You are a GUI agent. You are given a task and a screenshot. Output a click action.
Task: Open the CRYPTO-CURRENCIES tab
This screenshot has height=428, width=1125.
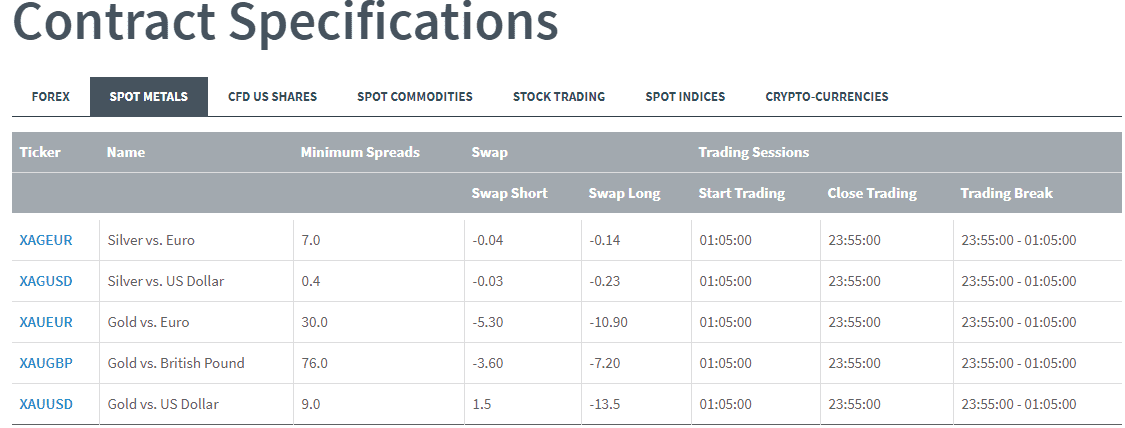click(827, 97)
